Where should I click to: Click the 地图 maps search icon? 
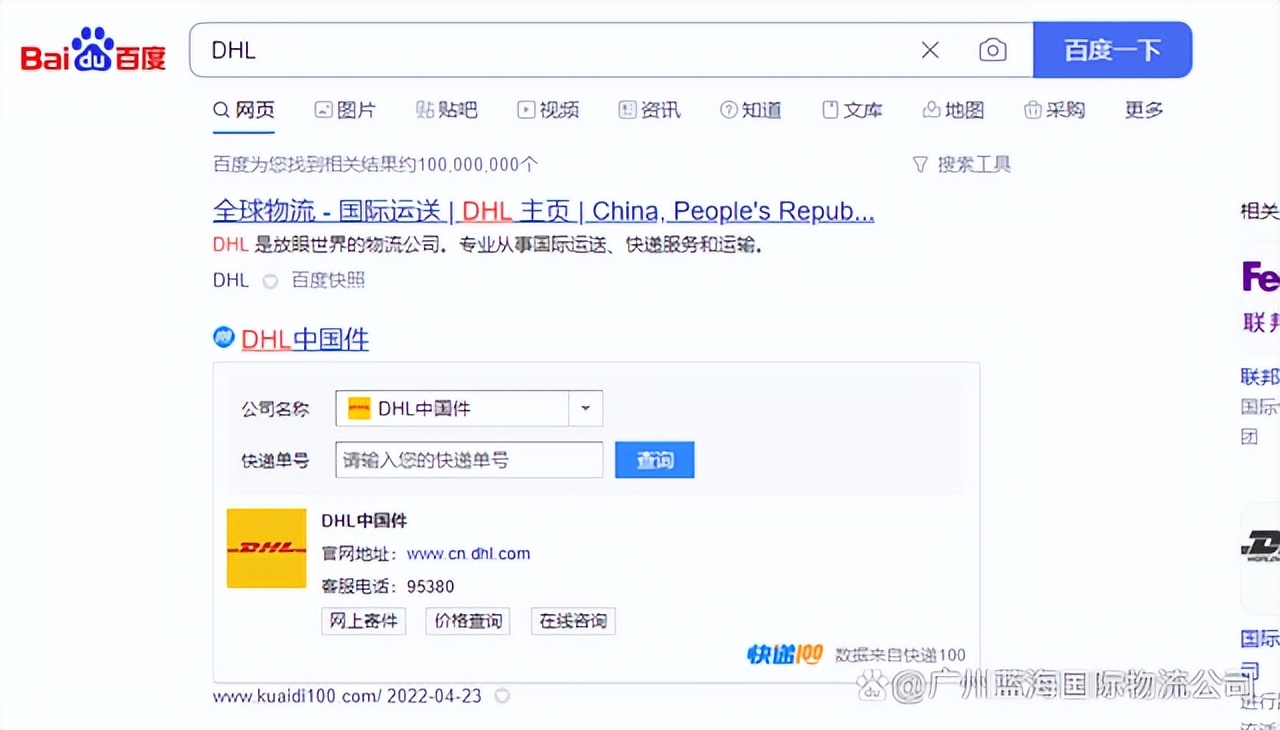[x=953, y=110]
